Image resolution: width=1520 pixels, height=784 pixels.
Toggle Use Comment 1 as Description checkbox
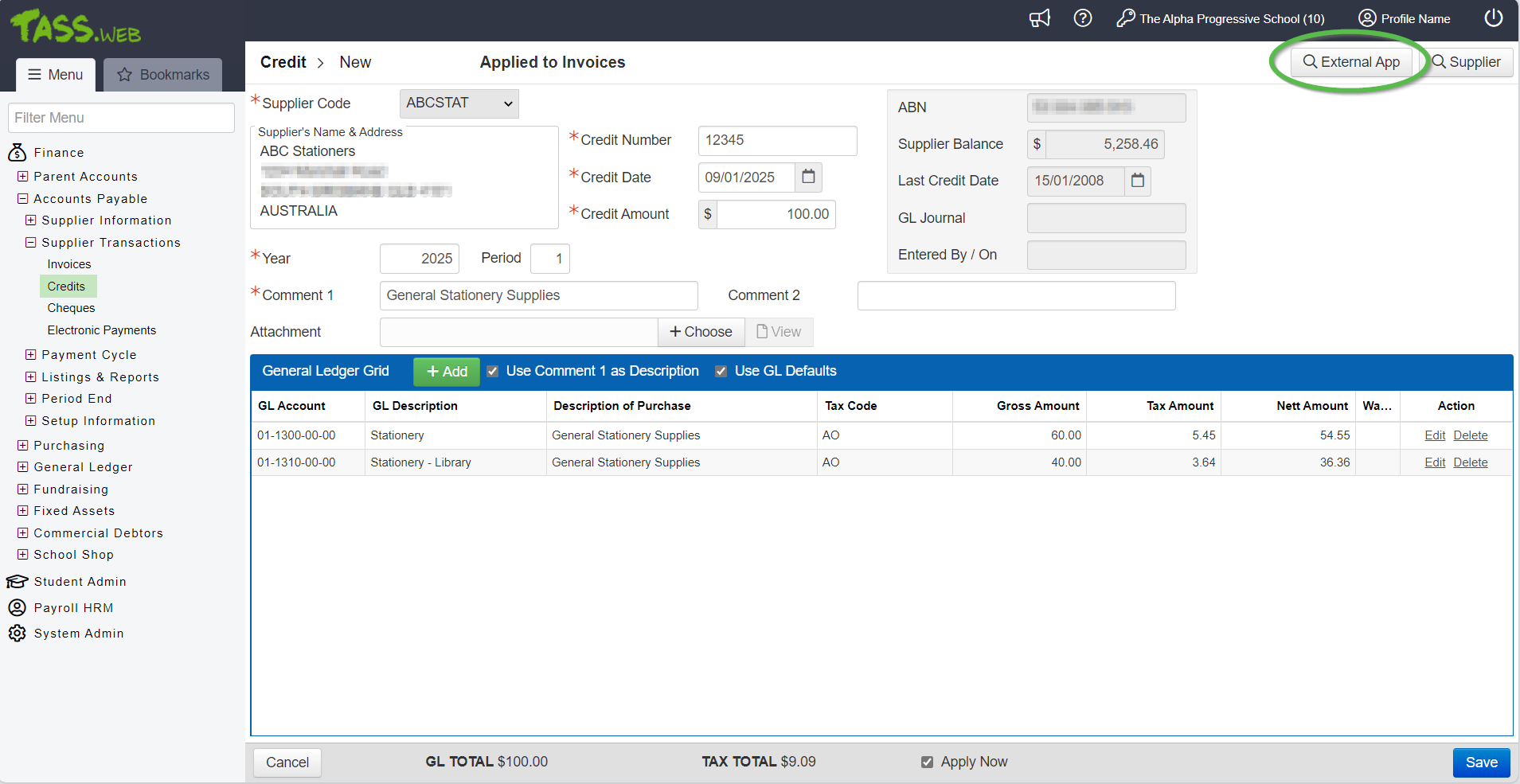pos(493,372)
